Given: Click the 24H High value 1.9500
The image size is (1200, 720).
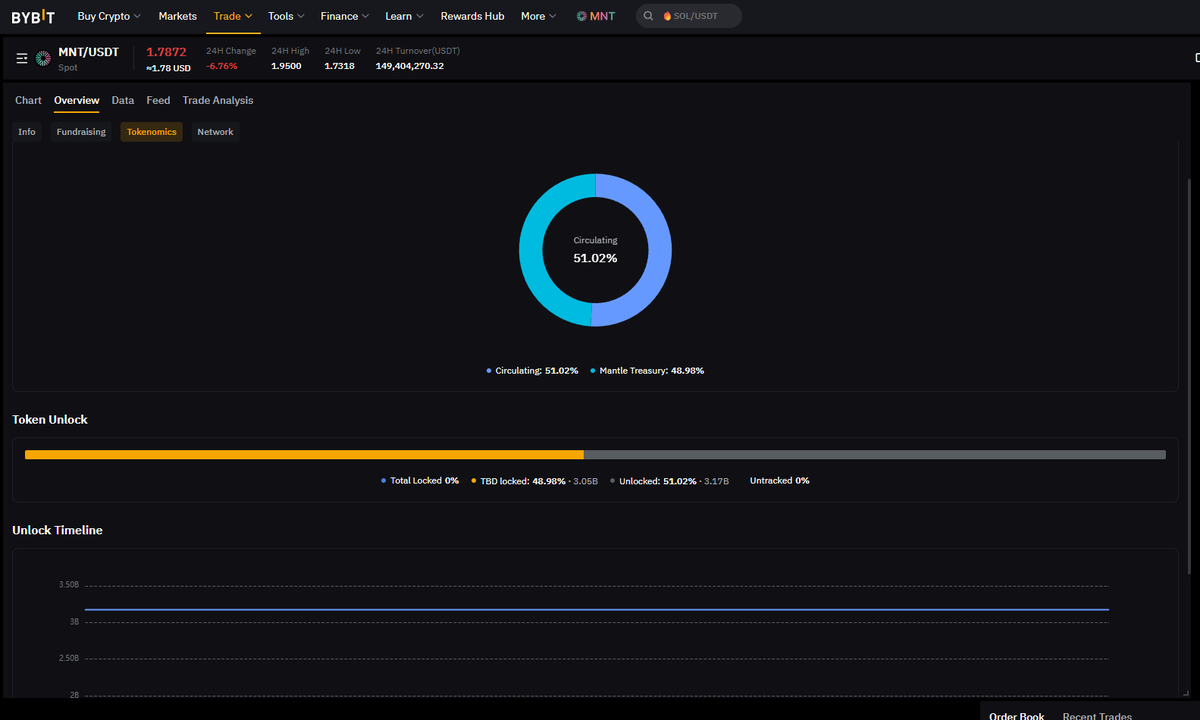Looking at the screenshot, I should click(286, 66).
